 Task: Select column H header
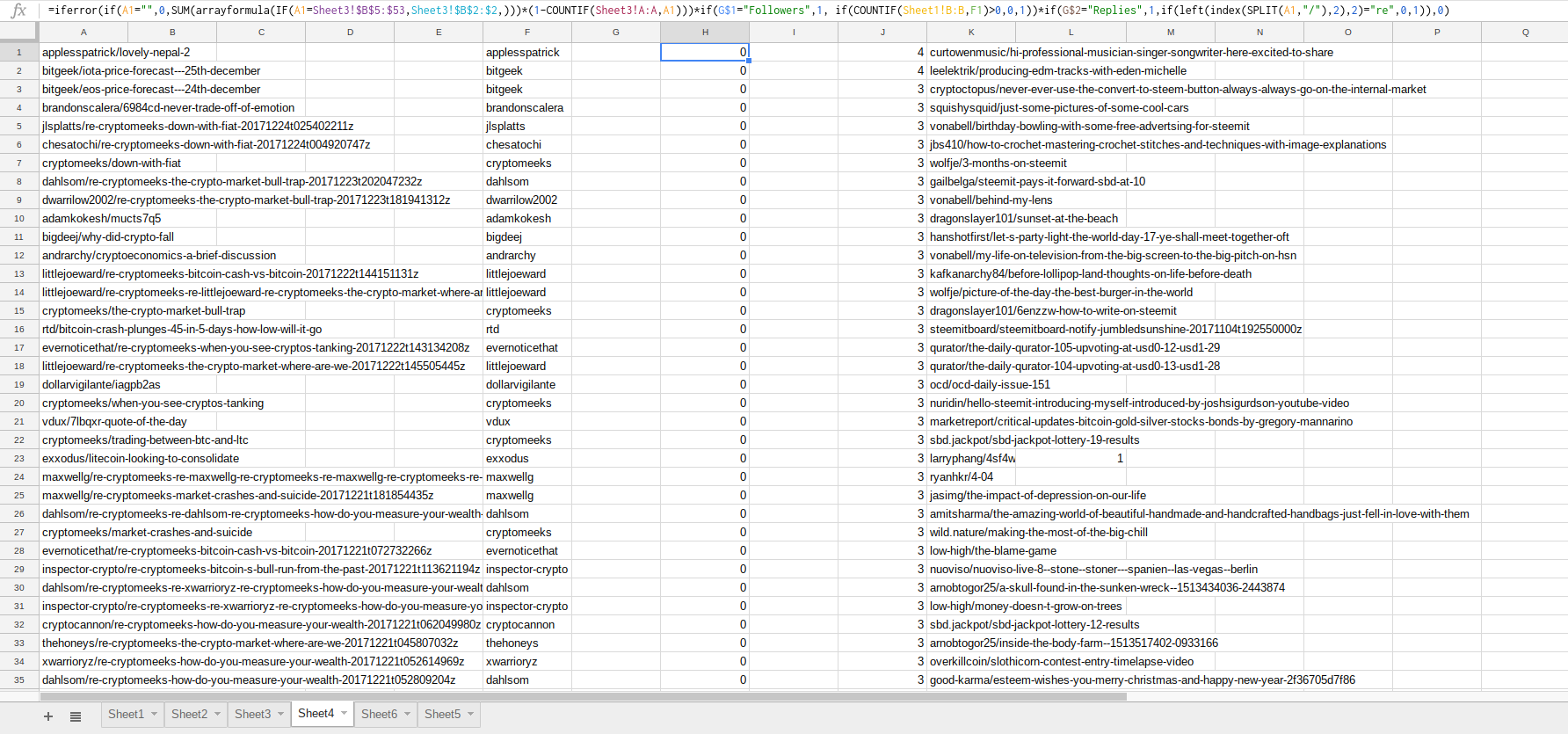tap(705, 32)
